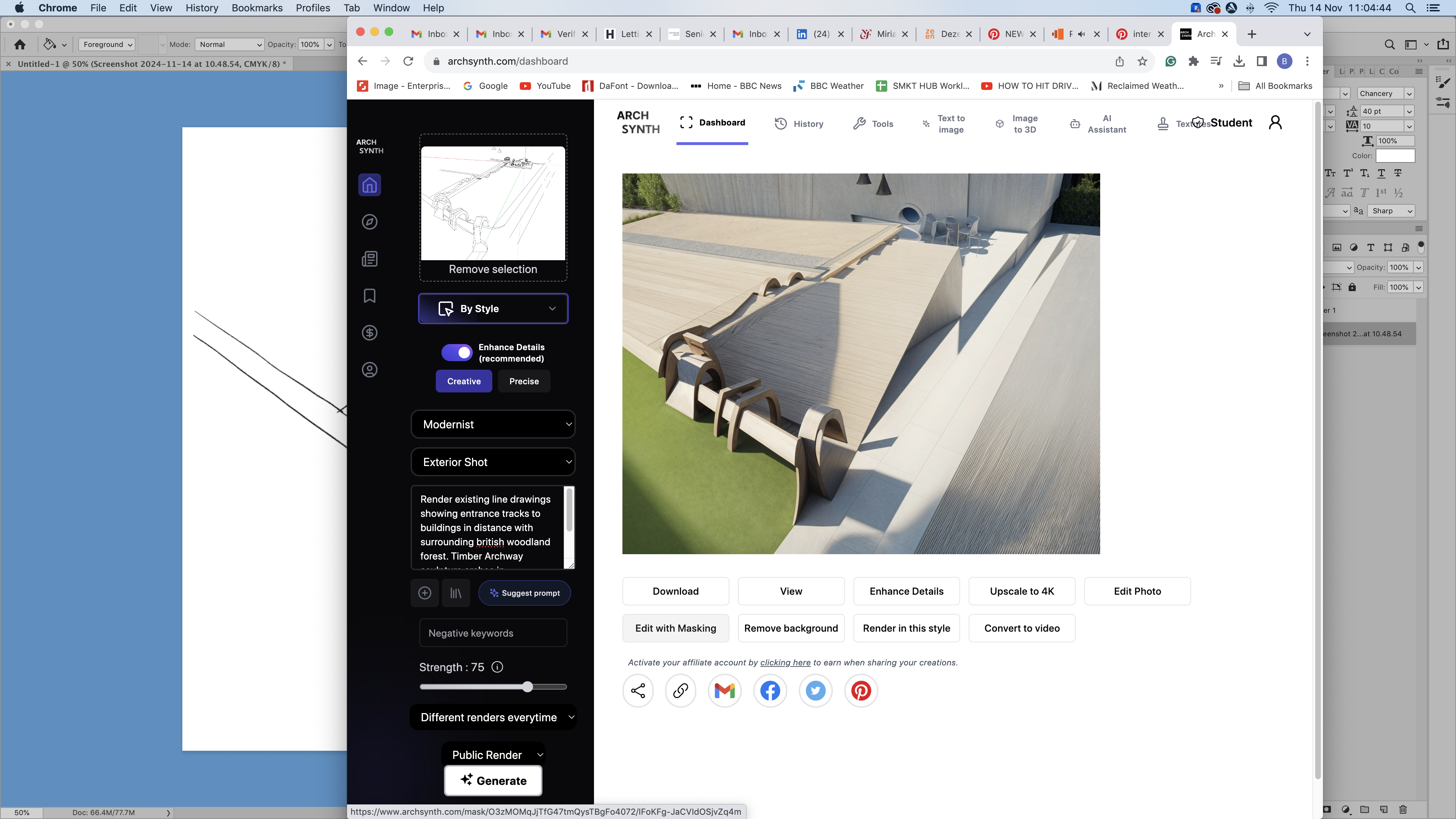Click Remove selection under thumbnail

493,269
